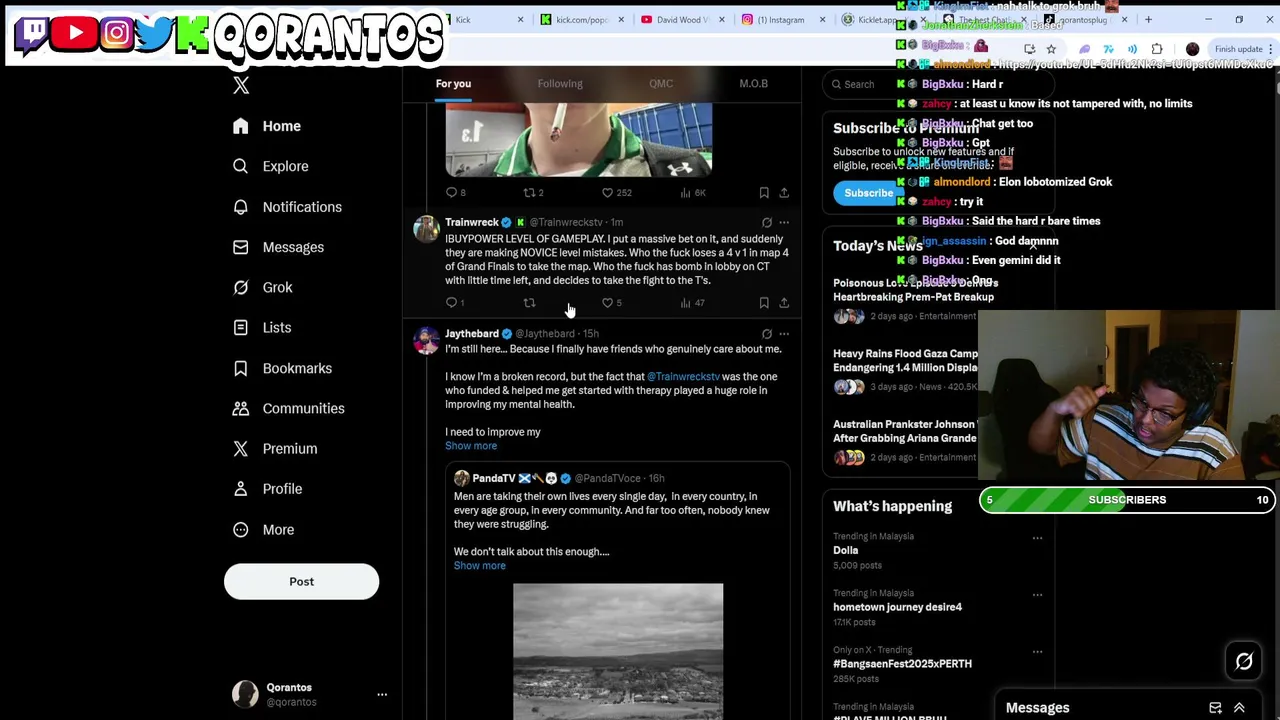1280x720 pixels.
Task: Repost Trainwreck's post
Action: coord(529,303)
